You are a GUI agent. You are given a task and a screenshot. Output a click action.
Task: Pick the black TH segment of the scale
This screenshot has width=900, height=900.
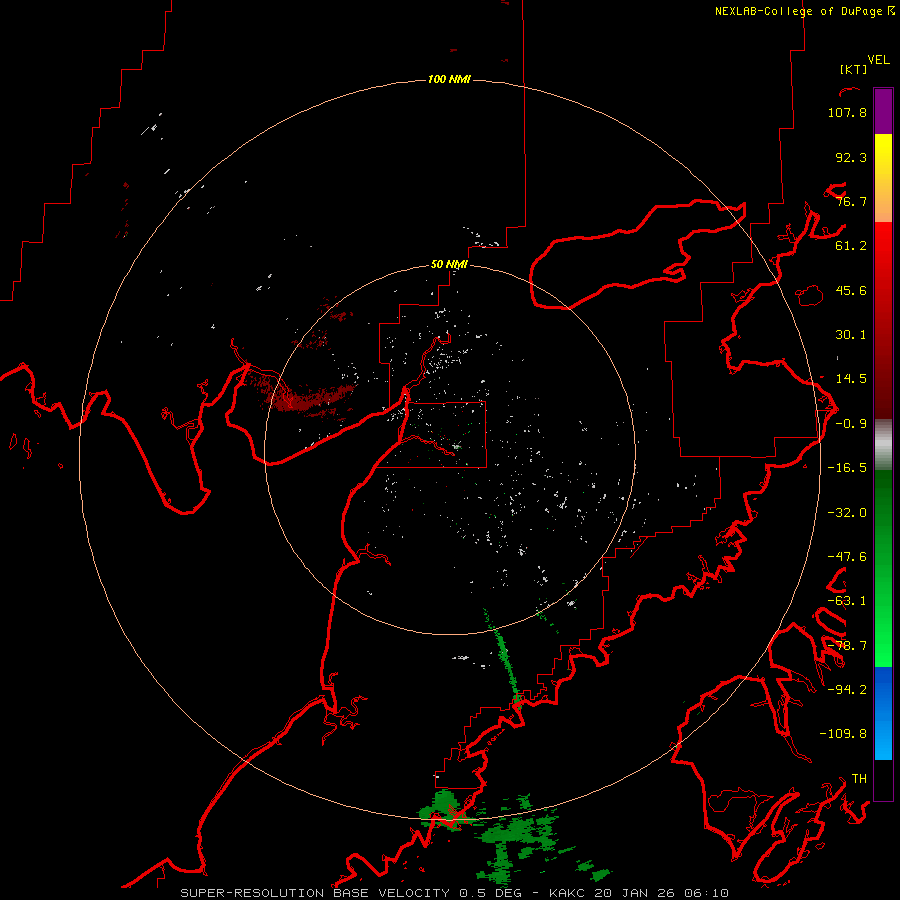(883, 779)
